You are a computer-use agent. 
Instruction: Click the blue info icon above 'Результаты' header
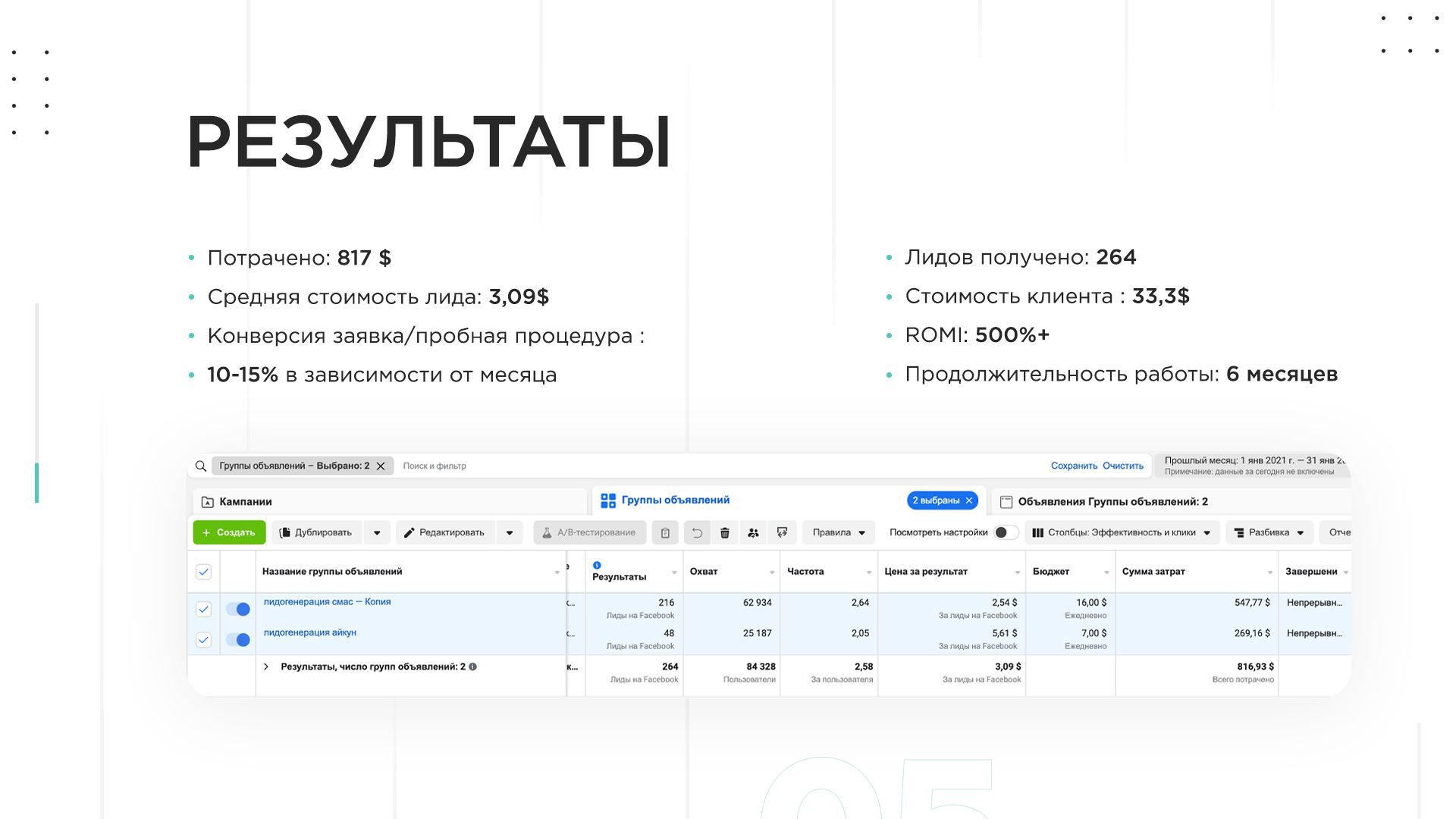coord(597,565)
